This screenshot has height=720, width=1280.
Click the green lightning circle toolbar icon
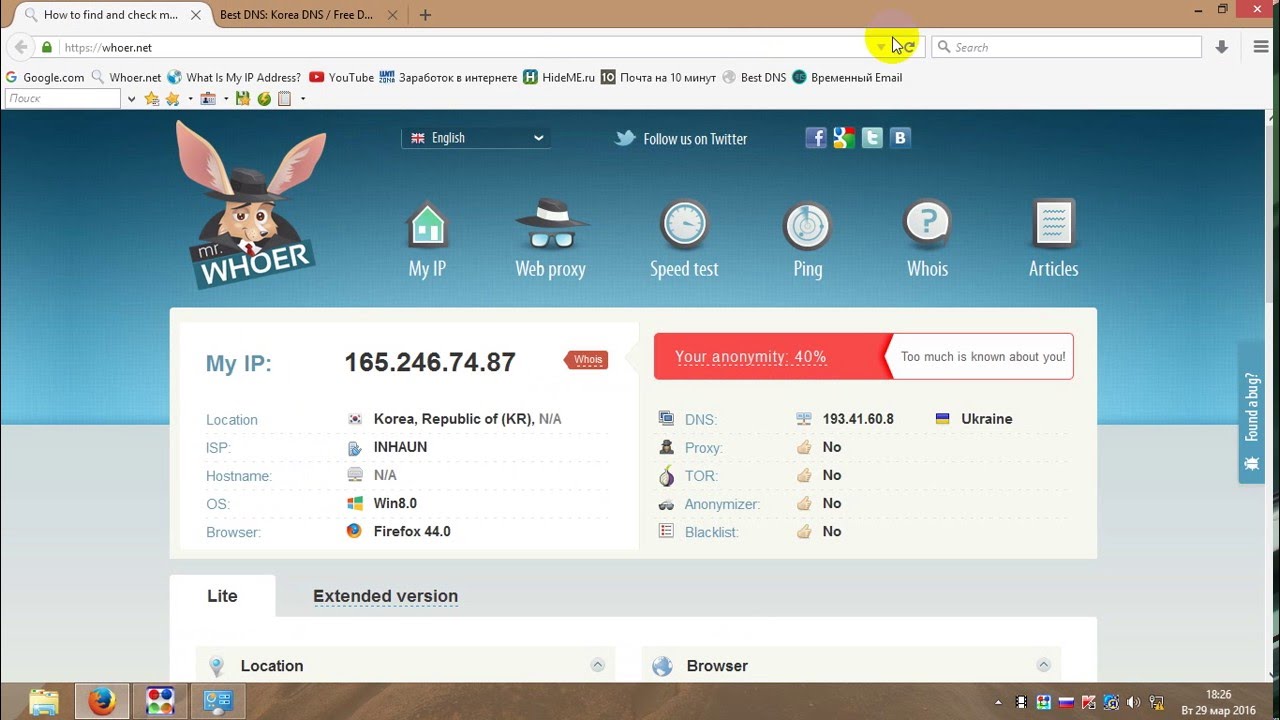(x=264, y=99)
